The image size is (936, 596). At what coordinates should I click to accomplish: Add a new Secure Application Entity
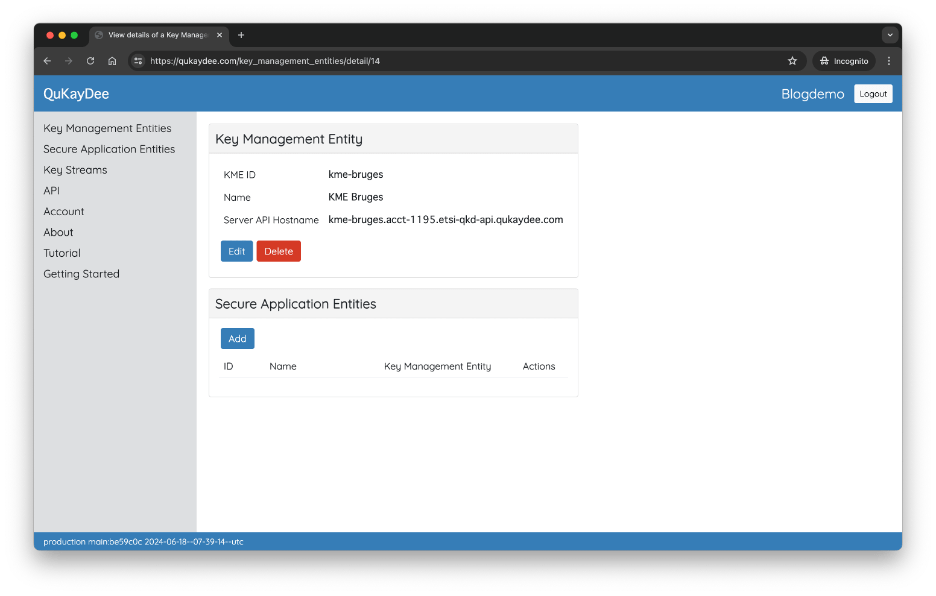[x=237, y=338]
